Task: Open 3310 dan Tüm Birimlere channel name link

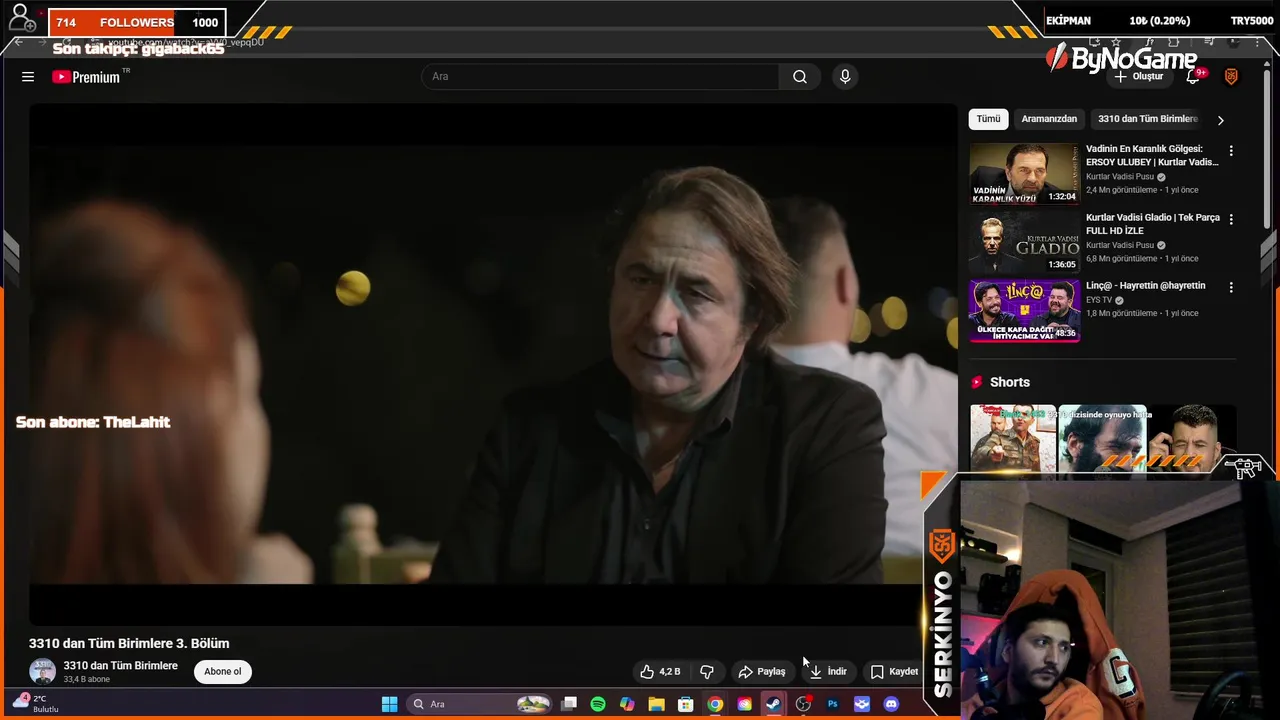Action: pyautogui.click(x=121, y=666)
